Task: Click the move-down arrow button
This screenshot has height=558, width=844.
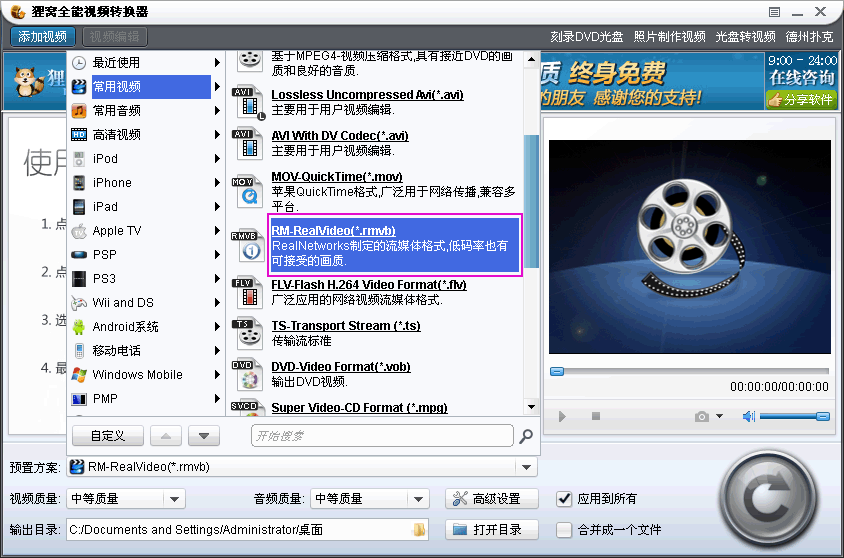Action: 204,435
